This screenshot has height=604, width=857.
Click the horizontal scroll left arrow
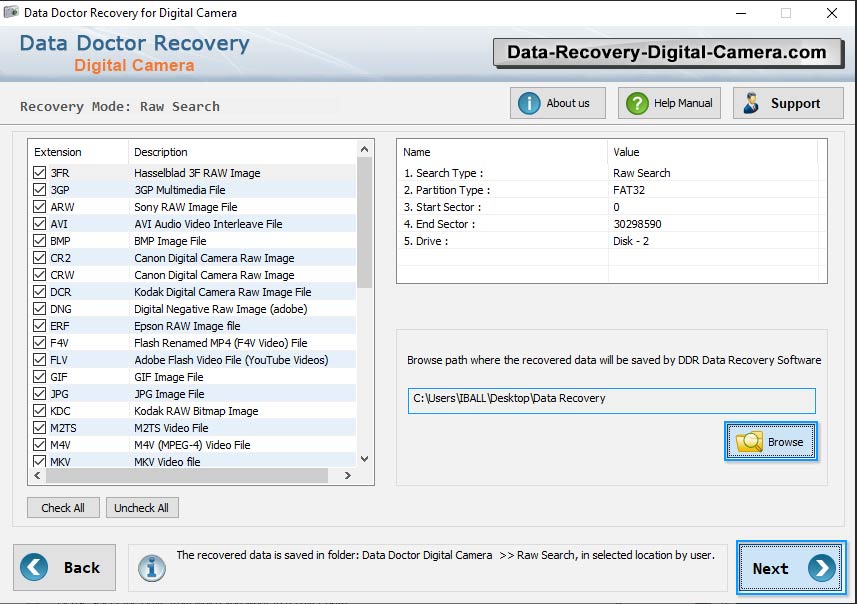(x=37, y=476)
